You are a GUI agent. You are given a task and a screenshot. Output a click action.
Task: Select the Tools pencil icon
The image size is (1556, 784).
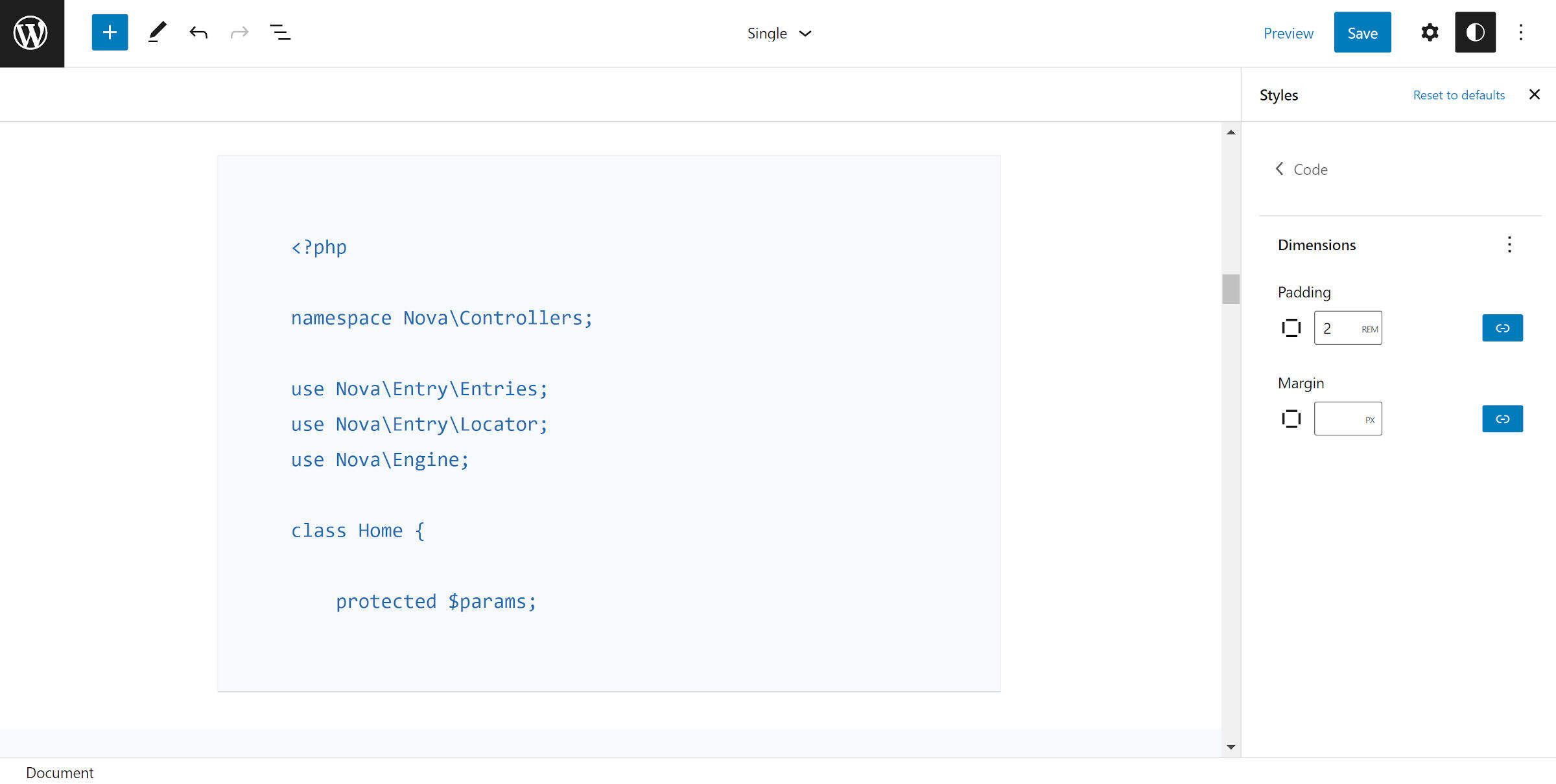click(x=156, y=32)
